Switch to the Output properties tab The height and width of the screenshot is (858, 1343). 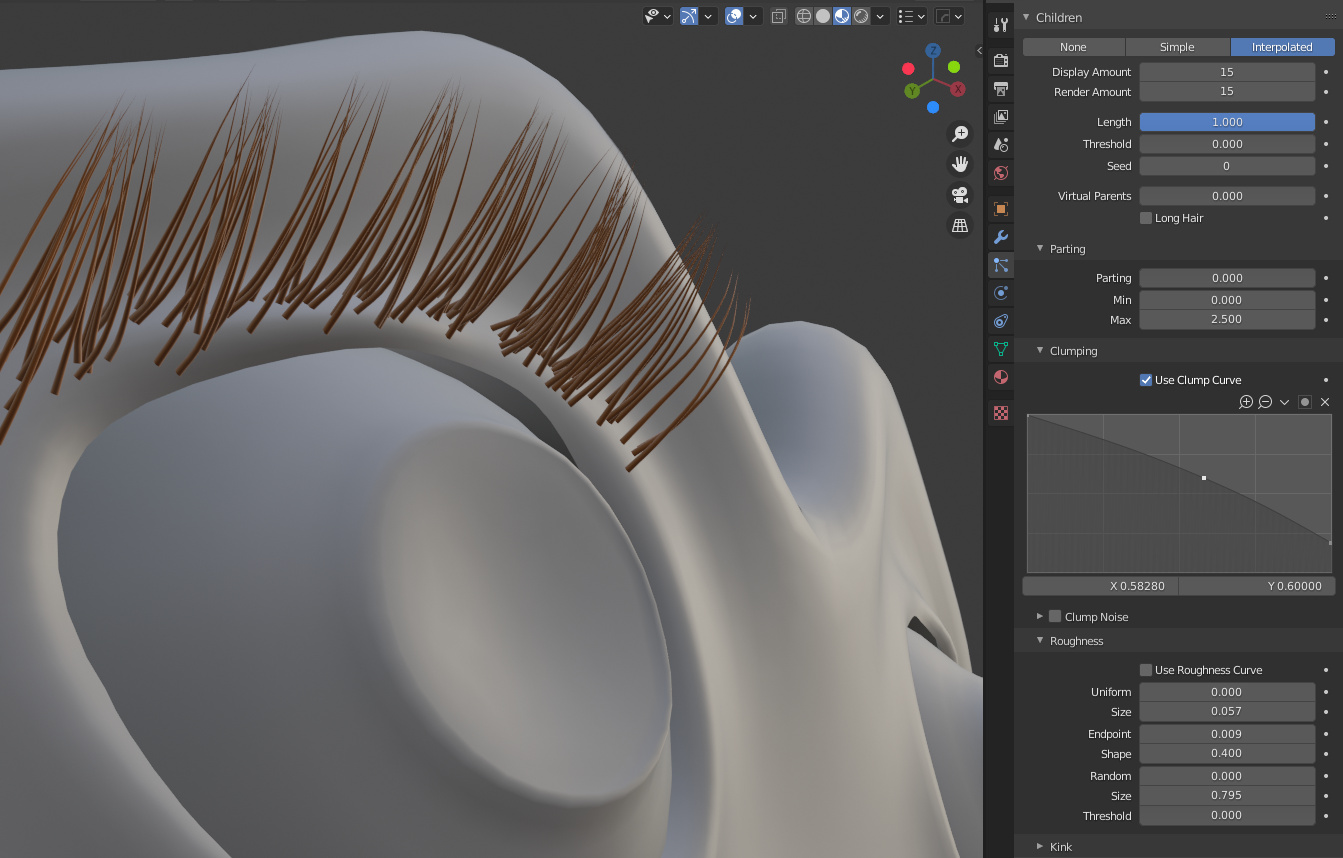pyautogui.click(x=1000, y=88)
